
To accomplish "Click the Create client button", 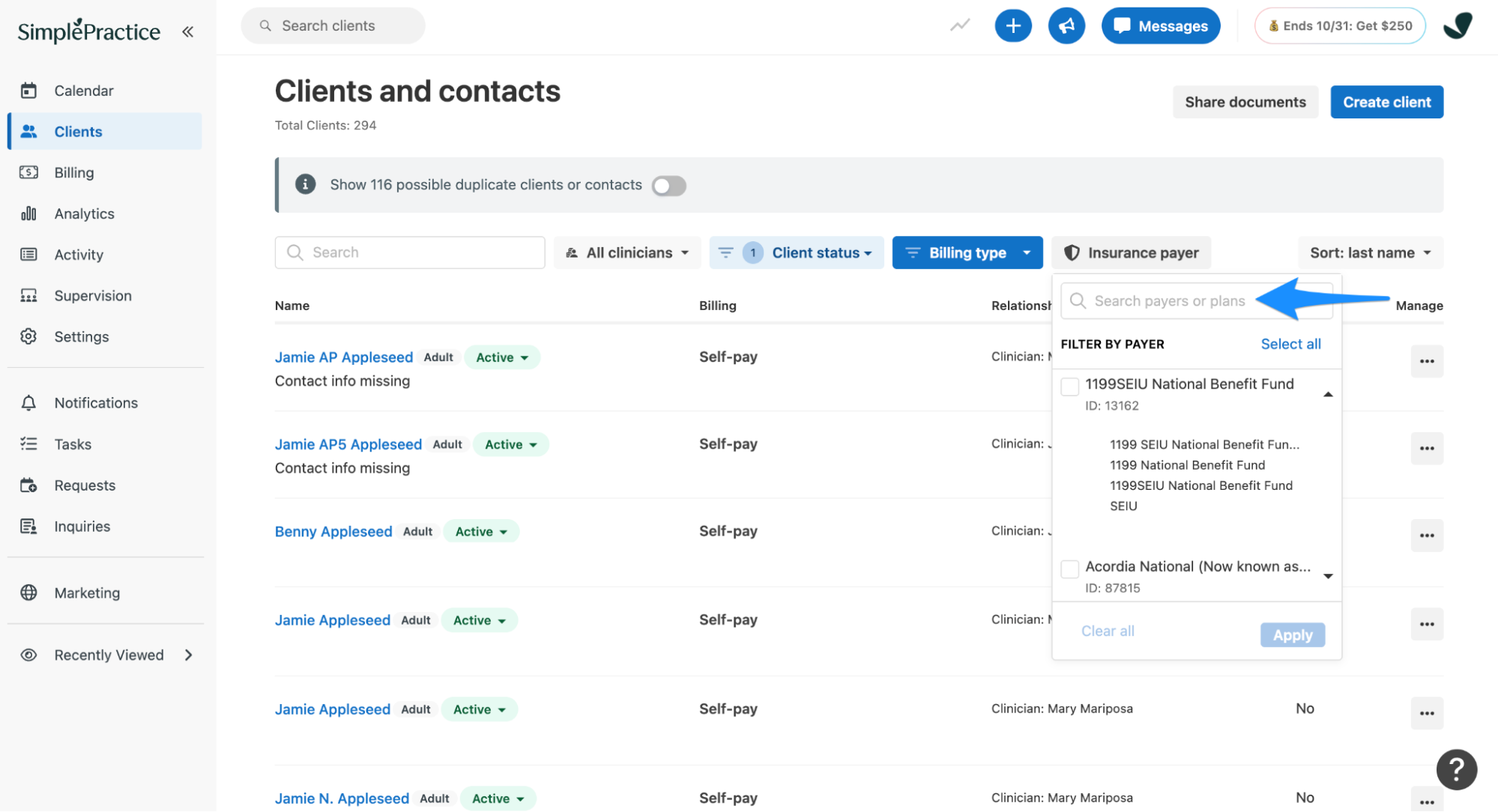I will 1386,102.
